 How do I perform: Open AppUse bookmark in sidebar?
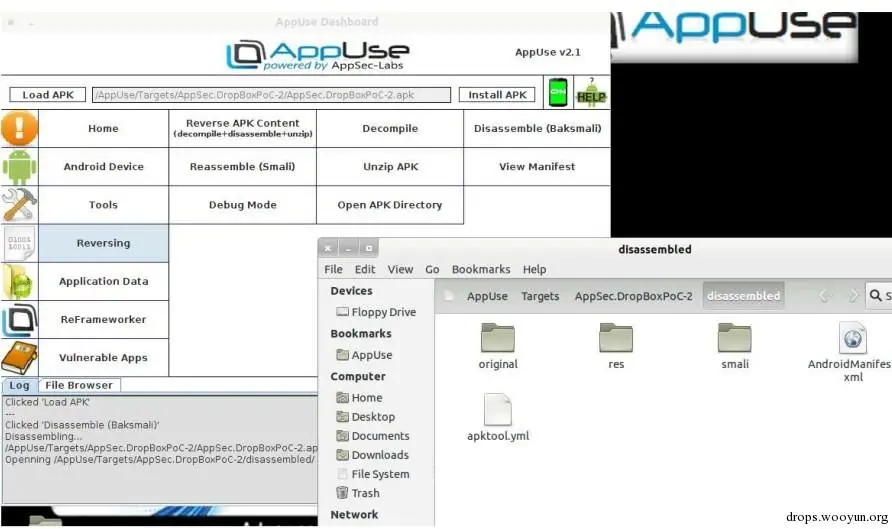point(364,355)
